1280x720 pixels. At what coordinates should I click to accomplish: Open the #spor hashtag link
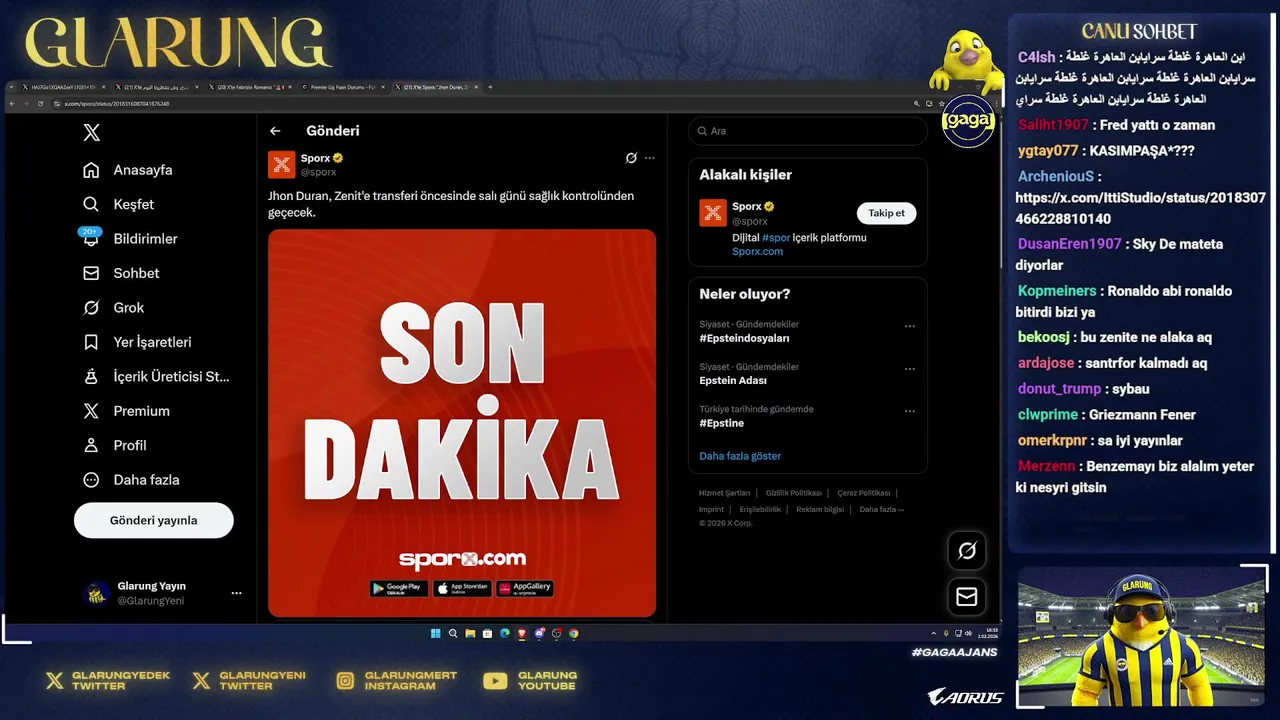coord(776,238)
